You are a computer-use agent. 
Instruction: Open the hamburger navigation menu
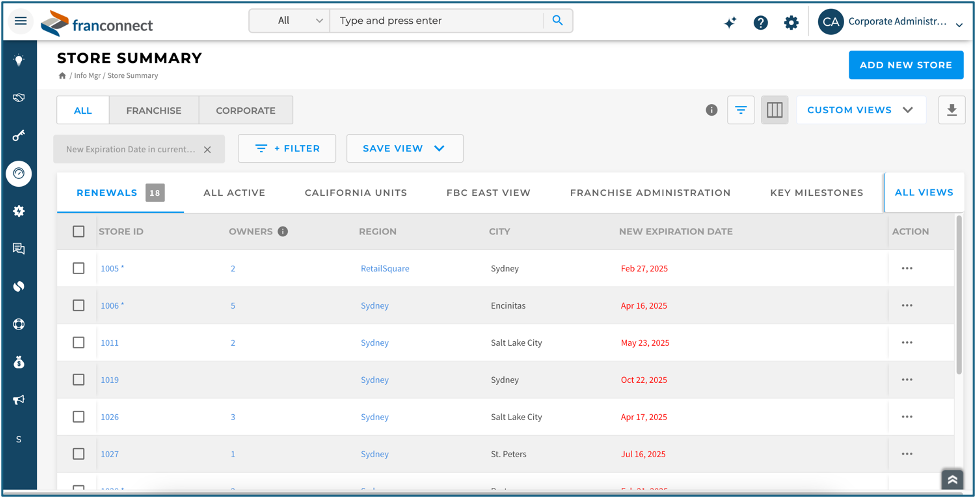(21, 21)
